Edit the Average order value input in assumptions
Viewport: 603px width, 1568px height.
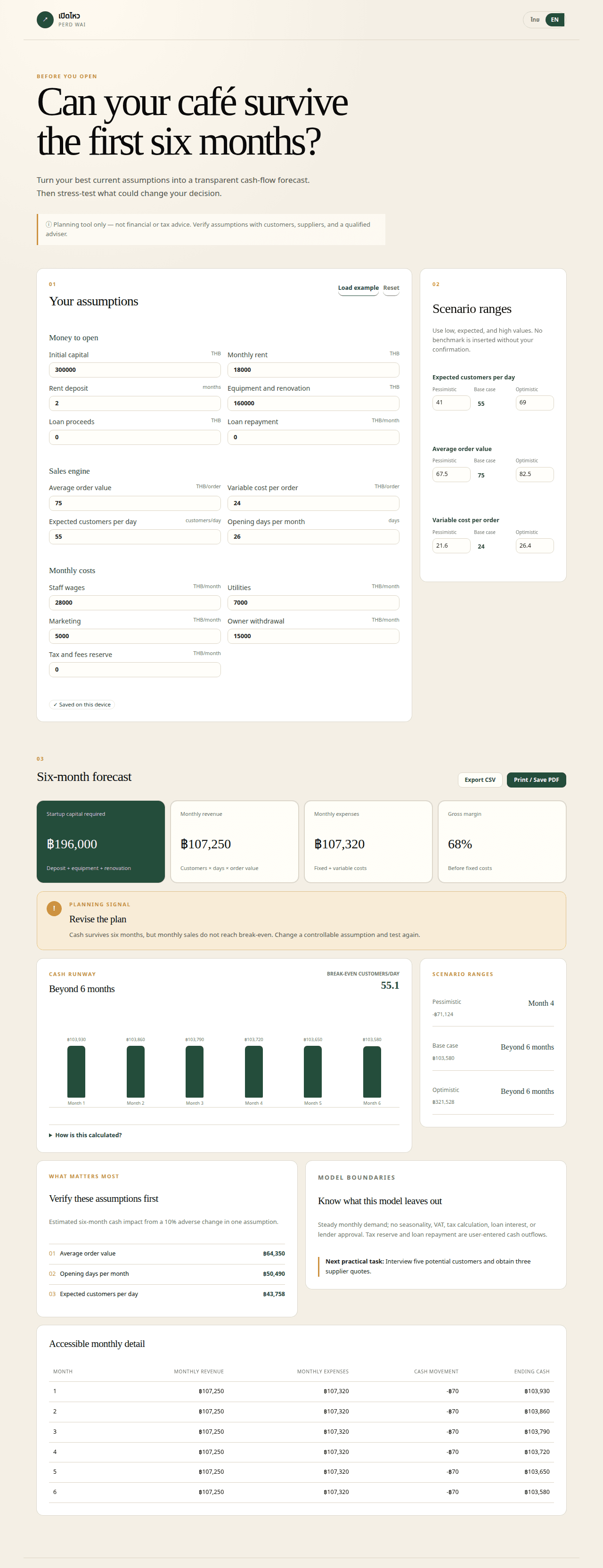coord(134,503)
